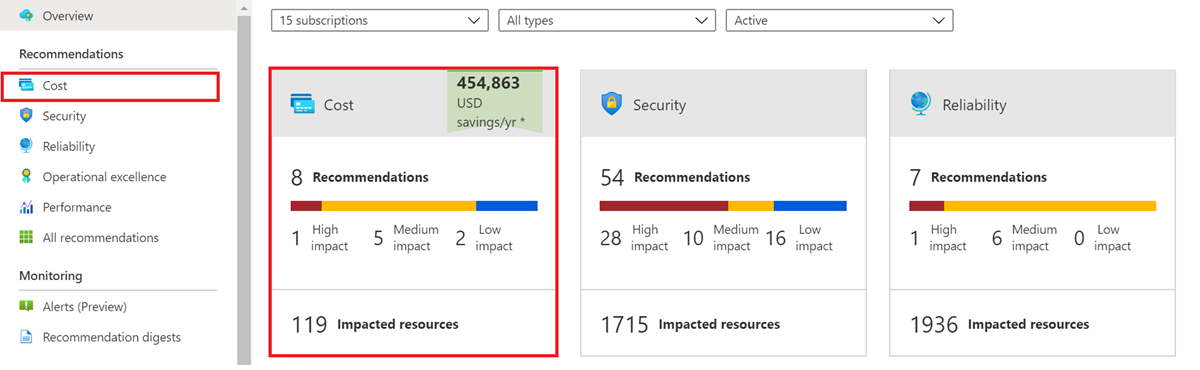The height and width of the screenshot is (370, 1200).
Task: Expand the Active status dropdown
Action: coord(839,20)
